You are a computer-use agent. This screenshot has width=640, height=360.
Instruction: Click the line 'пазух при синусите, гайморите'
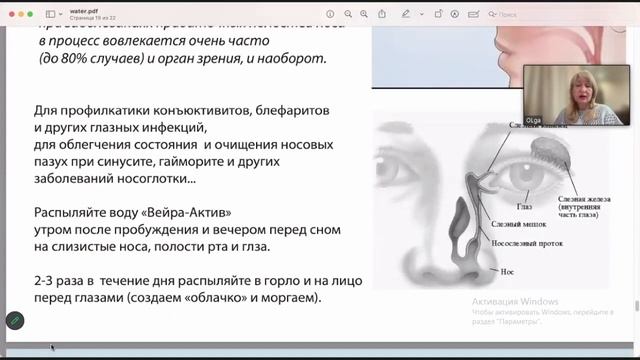point(157,162)
